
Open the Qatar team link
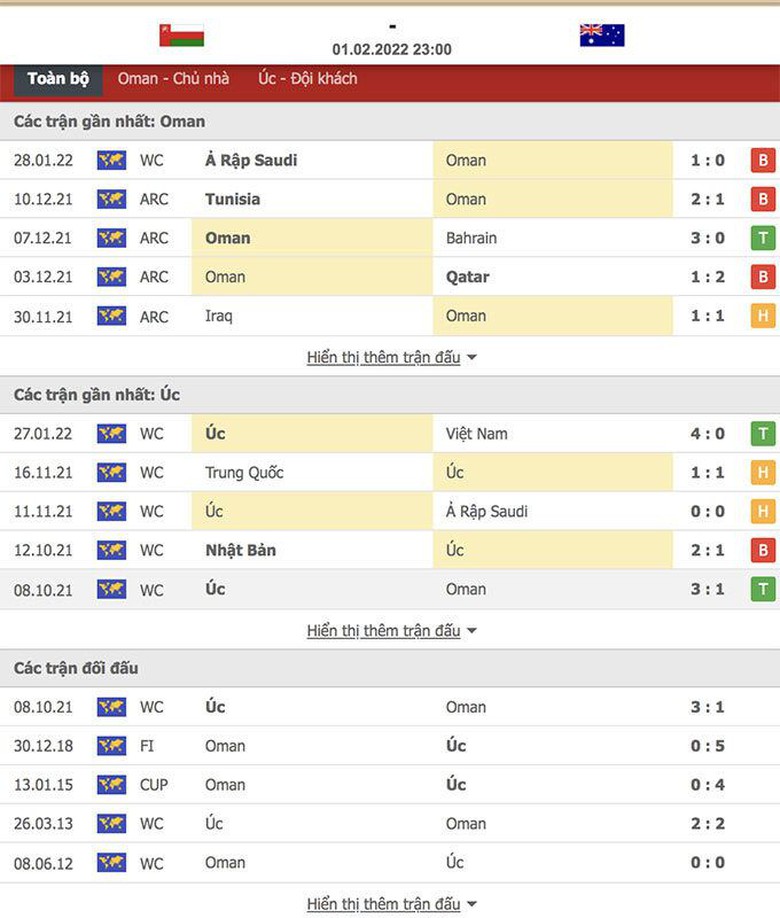[467, 277]
